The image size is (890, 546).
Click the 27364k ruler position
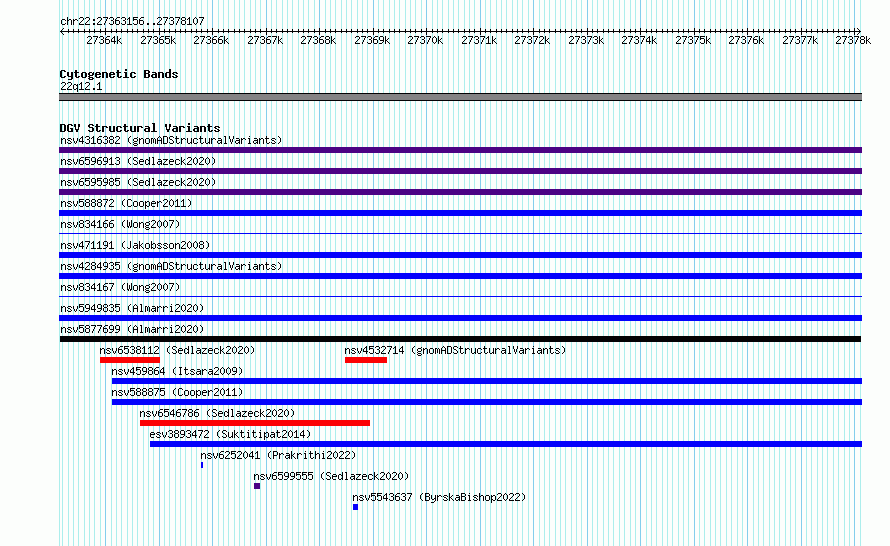click(104, 40)
